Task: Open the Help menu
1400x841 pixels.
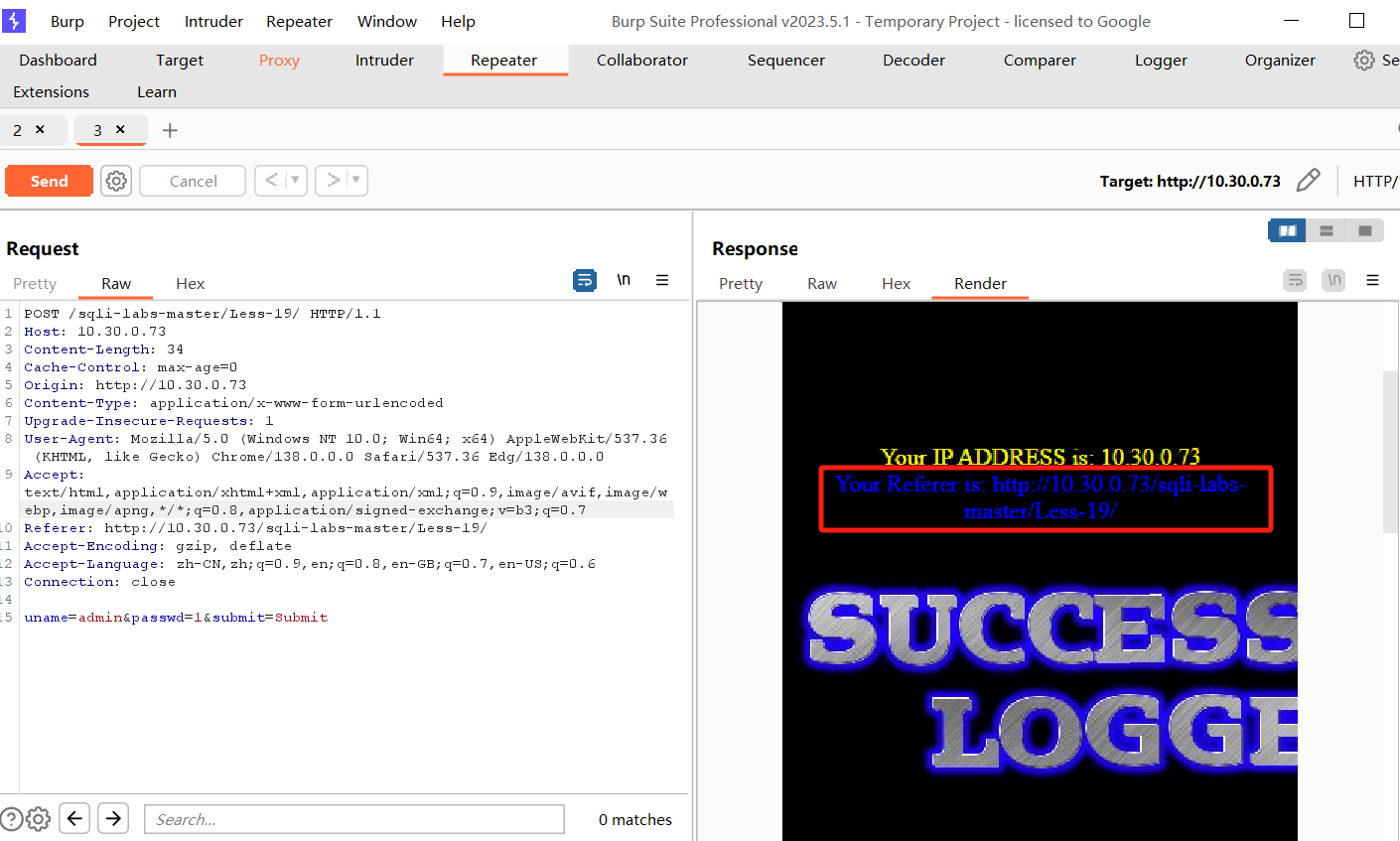Action: [x=458, y=21]
